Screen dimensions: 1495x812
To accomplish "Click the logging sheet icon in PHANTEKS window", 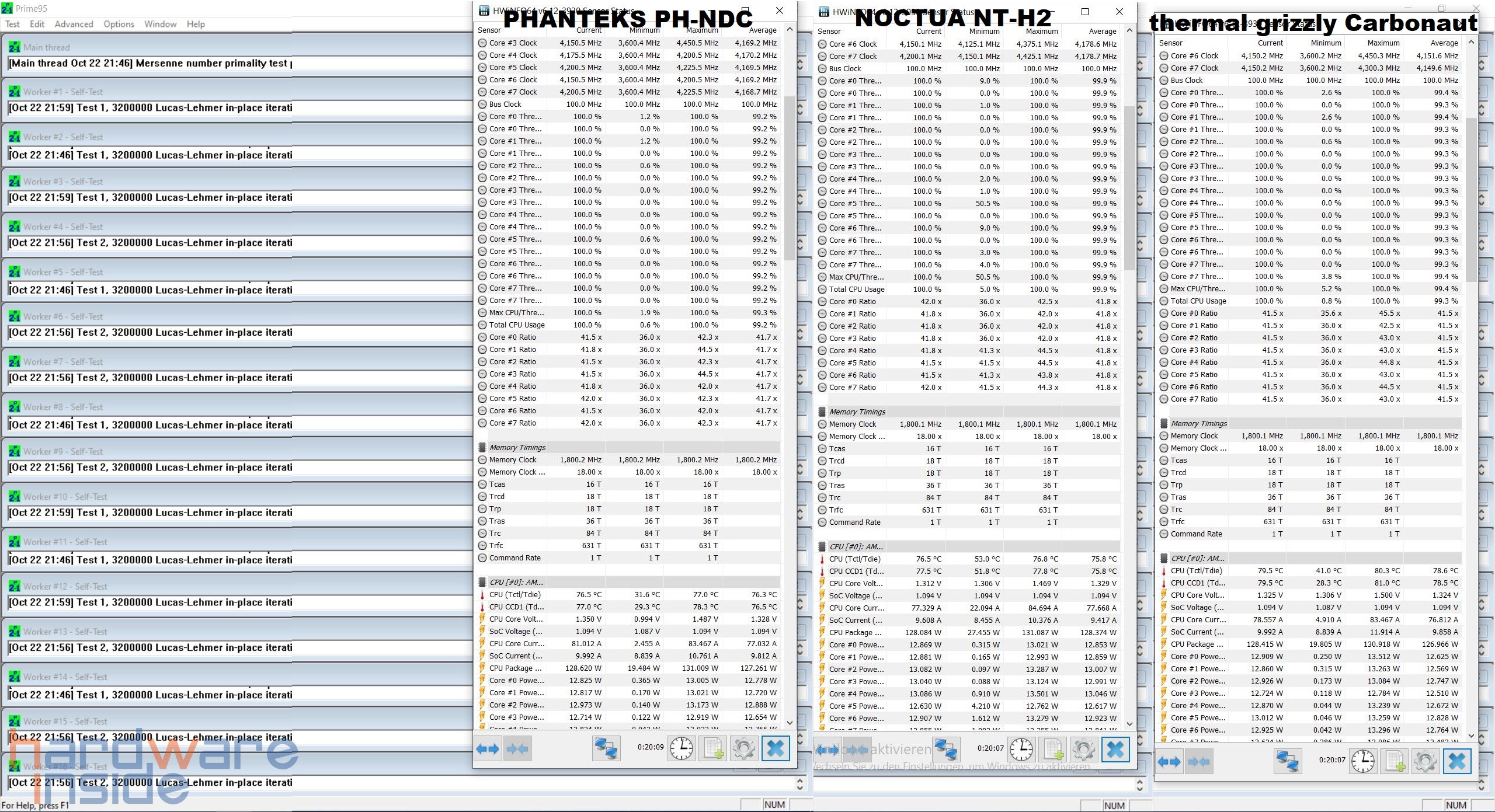I will click(713, 748).
